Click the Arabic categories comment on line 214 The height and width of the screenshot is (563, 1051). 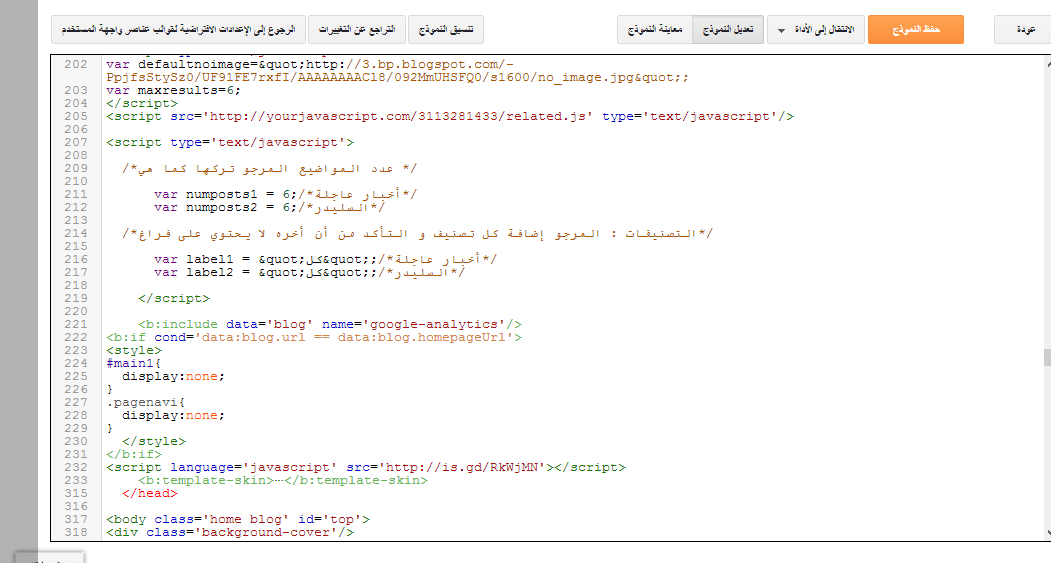pos(418,233)
